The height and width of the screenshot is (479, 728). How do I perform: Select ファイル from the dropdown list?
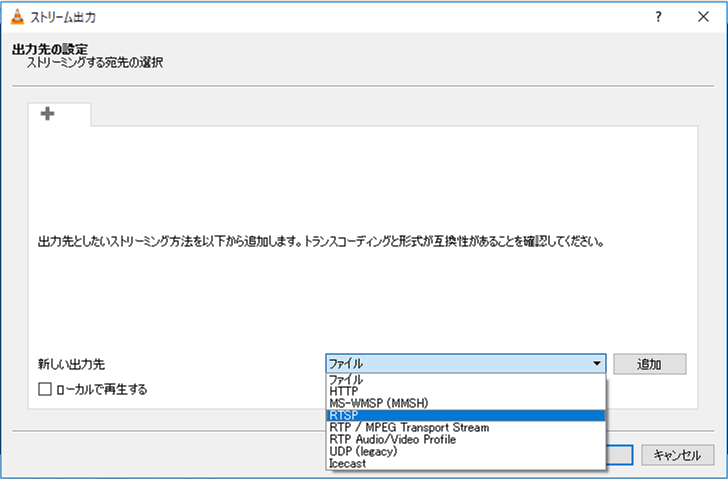click(x=466, y=379)
